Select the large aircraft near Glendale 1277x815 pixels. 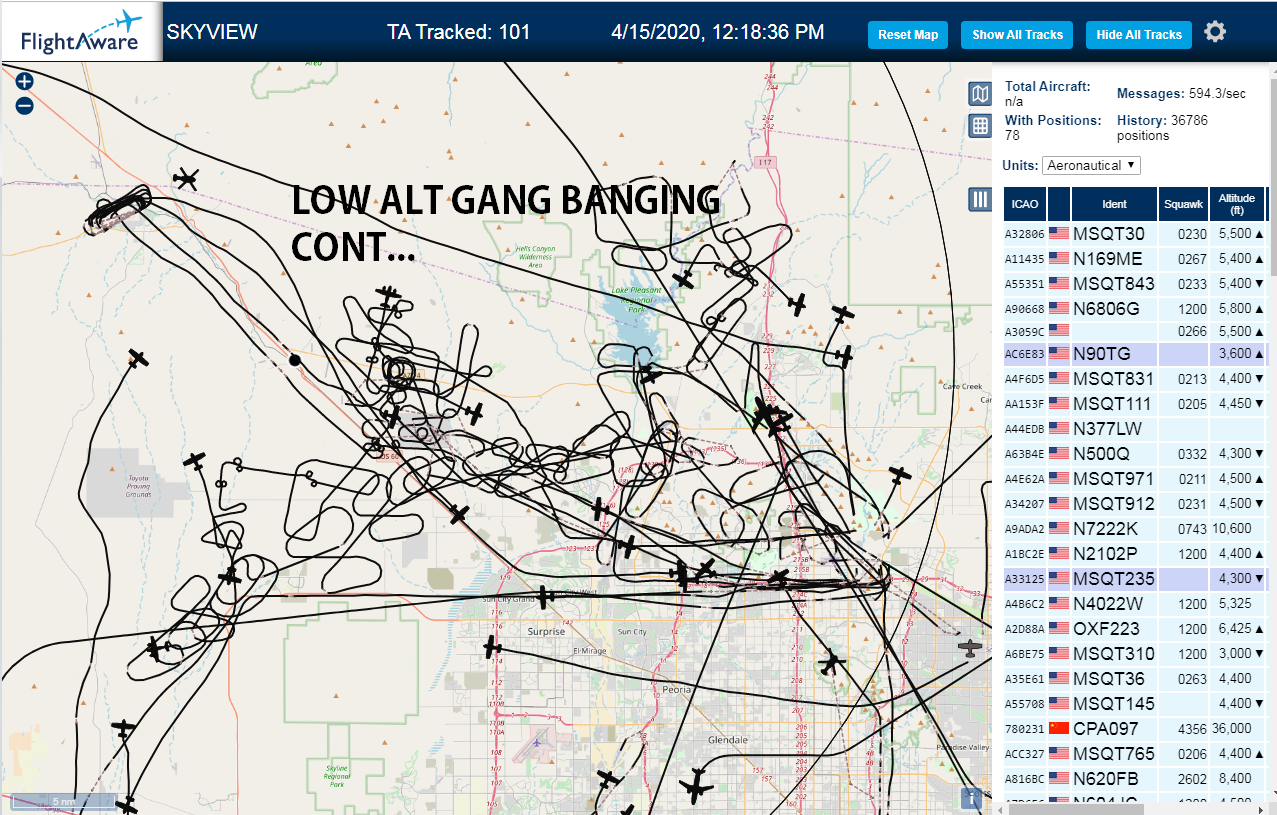[x=697, y=786]
